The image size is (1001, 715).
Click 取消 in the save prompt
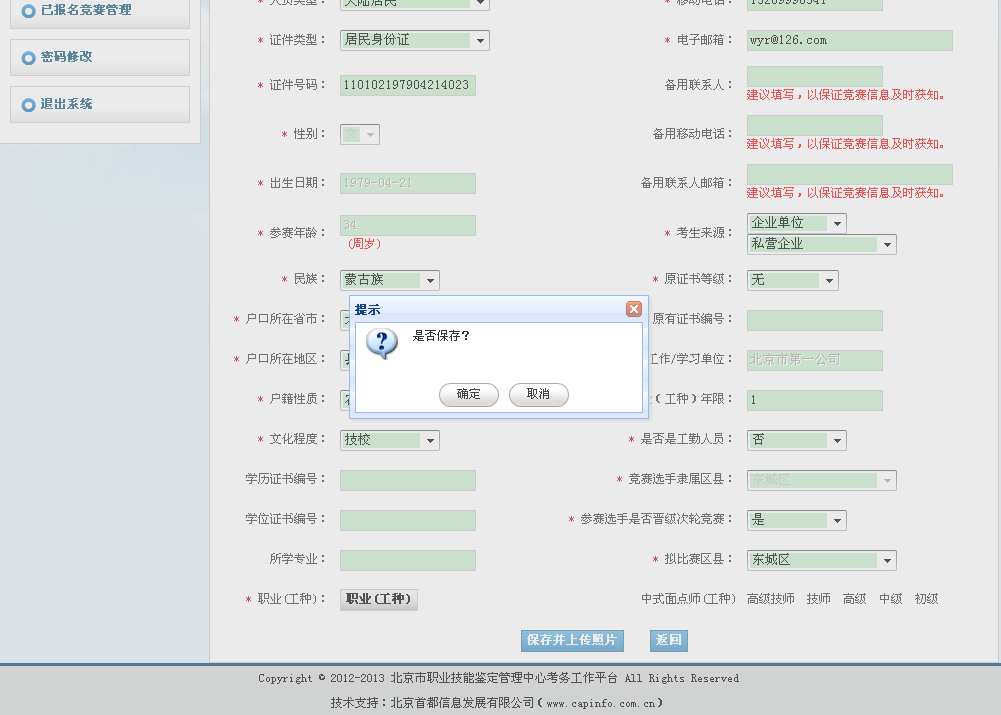point(538,395)
